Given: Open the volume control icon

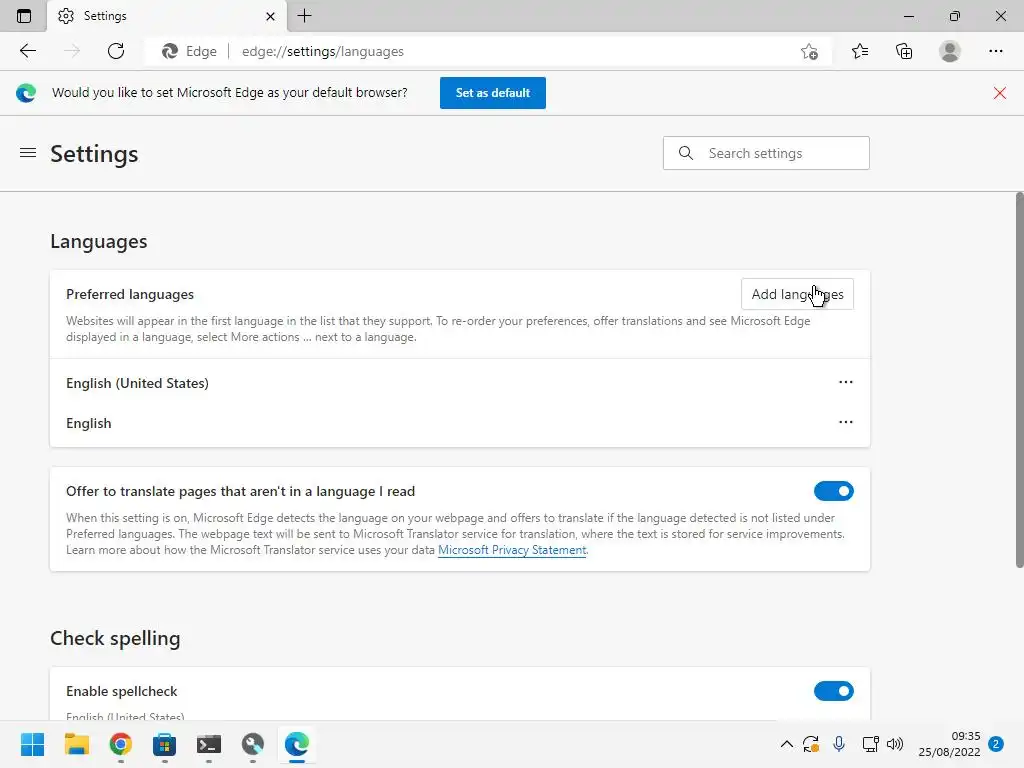Looking at the screenshot, I should coord(895,744).
